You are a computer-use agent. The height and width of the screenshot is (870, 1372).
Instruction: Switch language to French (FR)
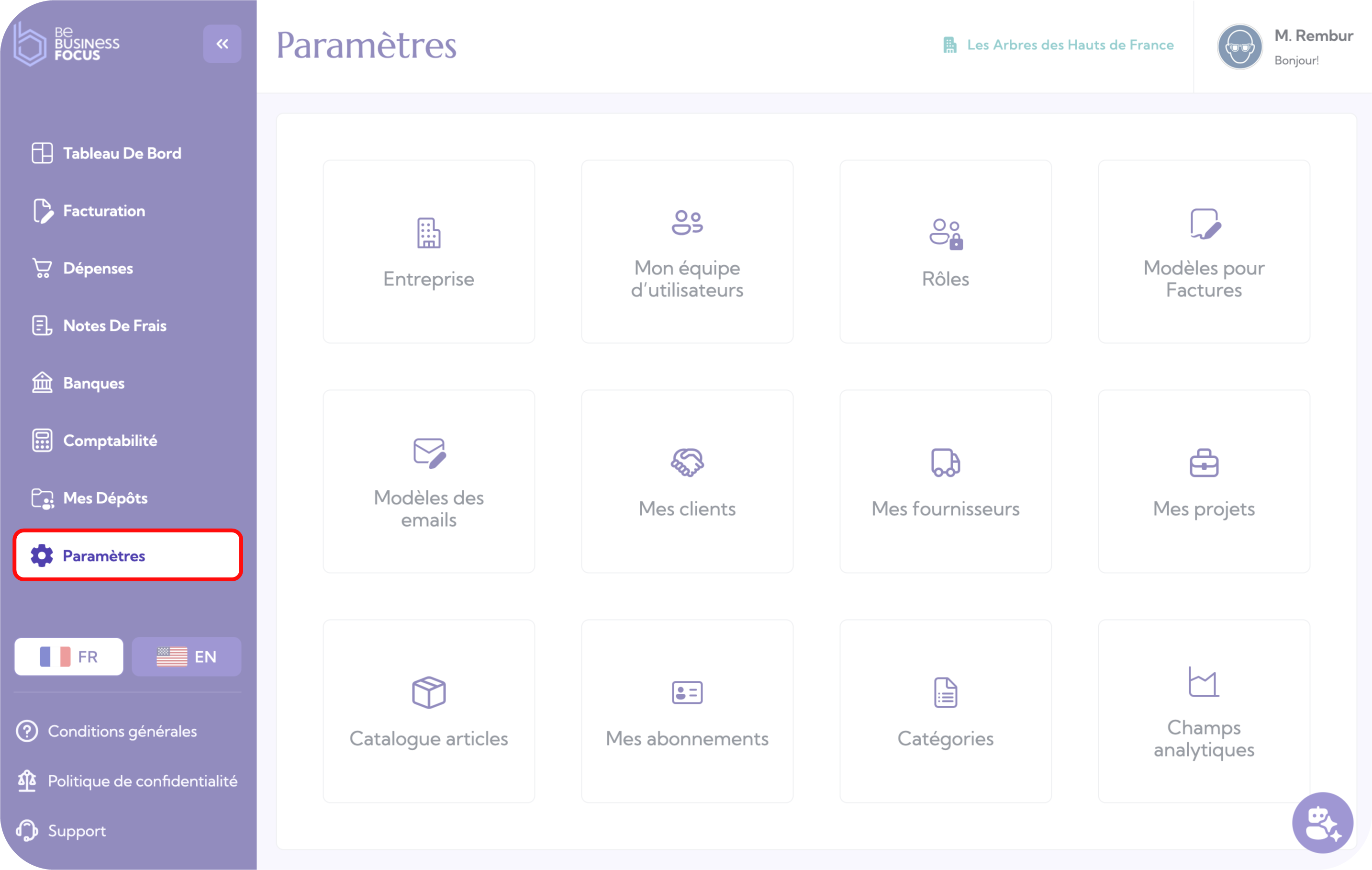click(69, 656)
